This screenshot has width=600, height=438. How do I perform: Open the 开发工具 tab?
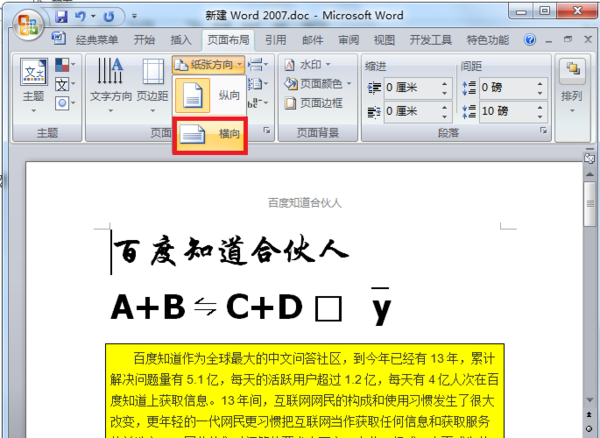pos(431,40)
